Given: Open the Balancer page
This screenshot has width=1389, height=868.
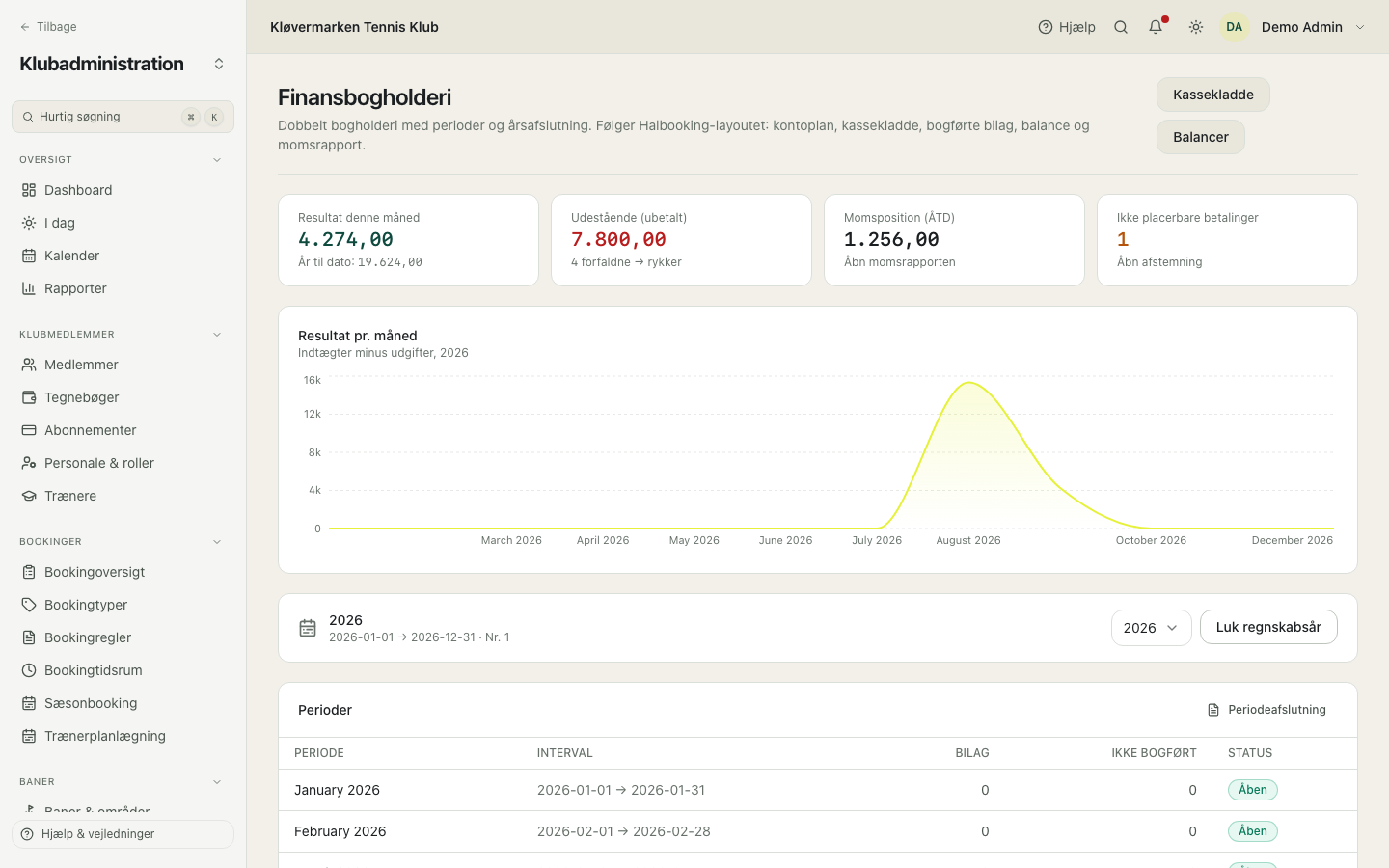Looking at the screenshot, I should click(1201, 137).
